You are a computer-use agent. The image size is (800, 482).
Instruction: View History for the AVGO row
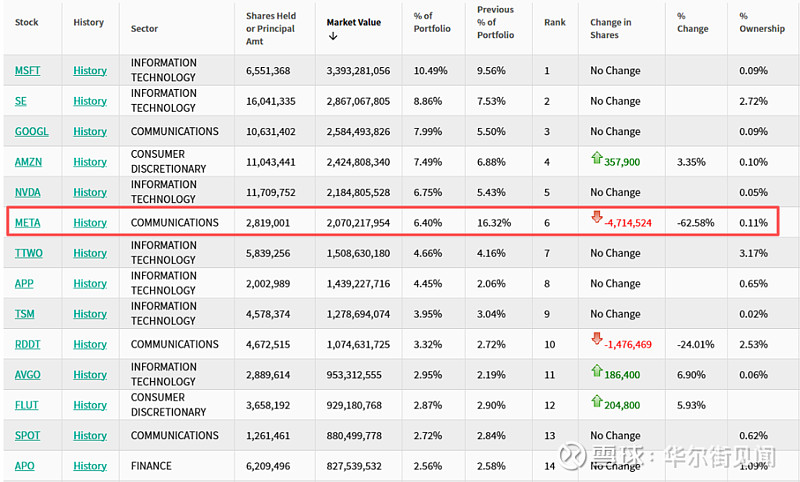click(90, 375)
